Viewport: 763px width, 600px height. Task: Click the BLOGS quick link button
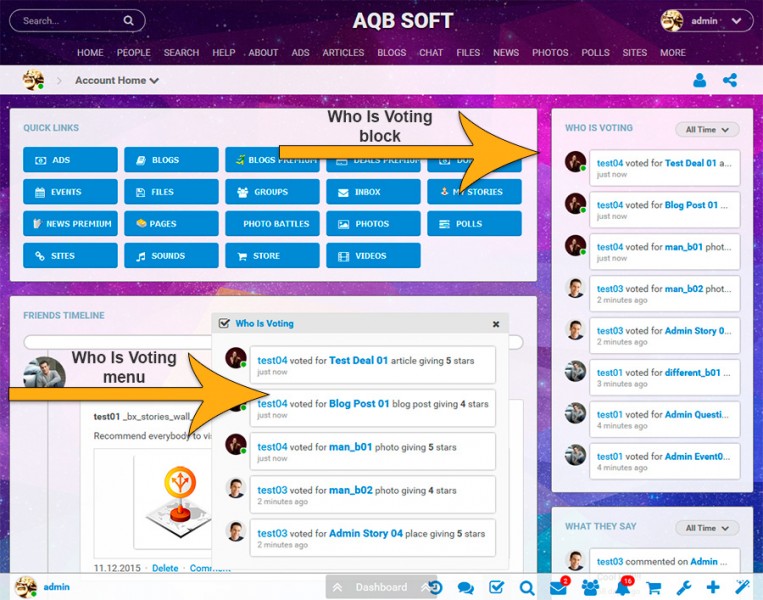click(x=171, y=160)
